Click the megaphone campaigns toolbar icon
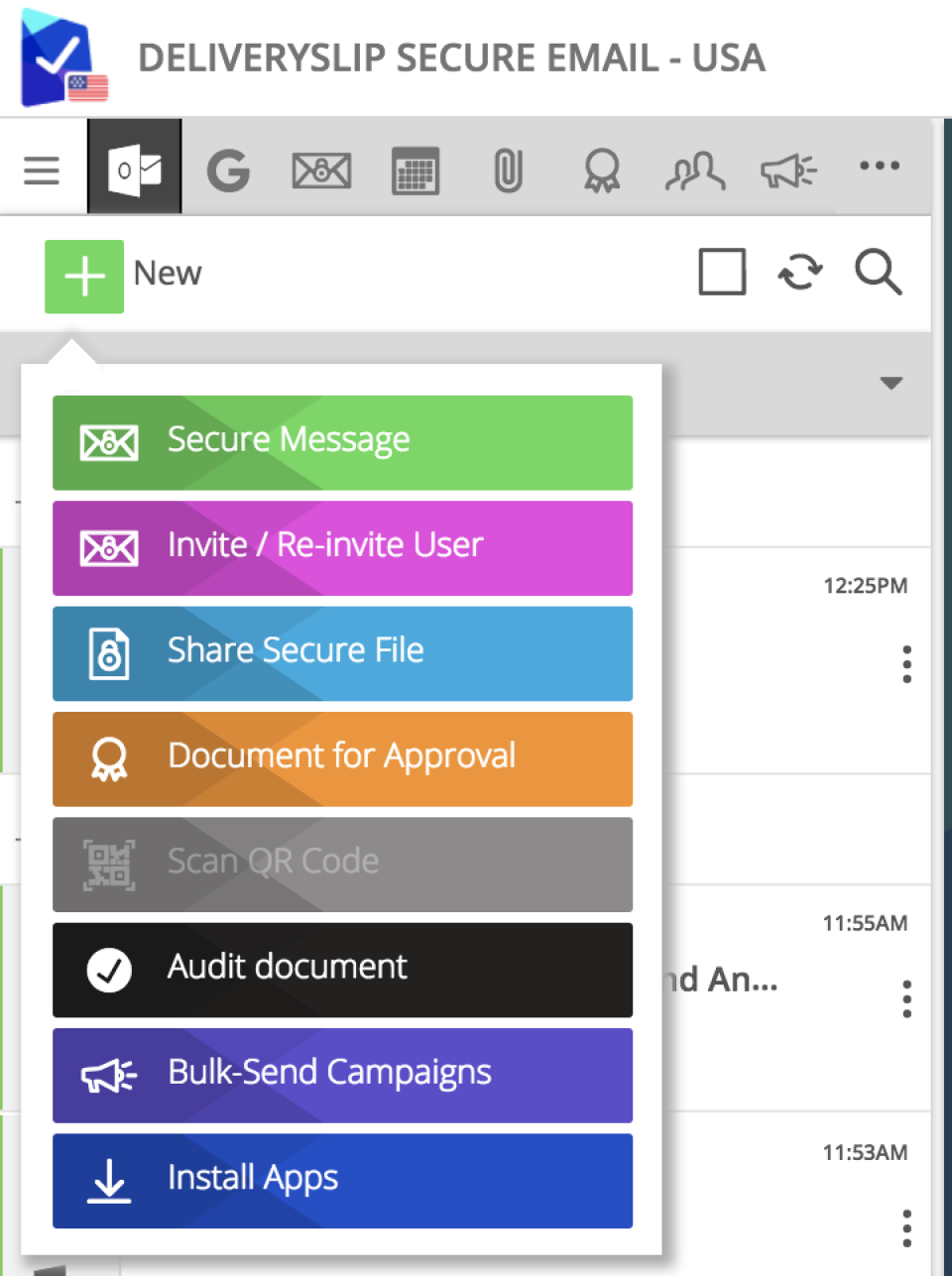The width and height of the screenshot is (952, 1276). (x=788, y=171)
